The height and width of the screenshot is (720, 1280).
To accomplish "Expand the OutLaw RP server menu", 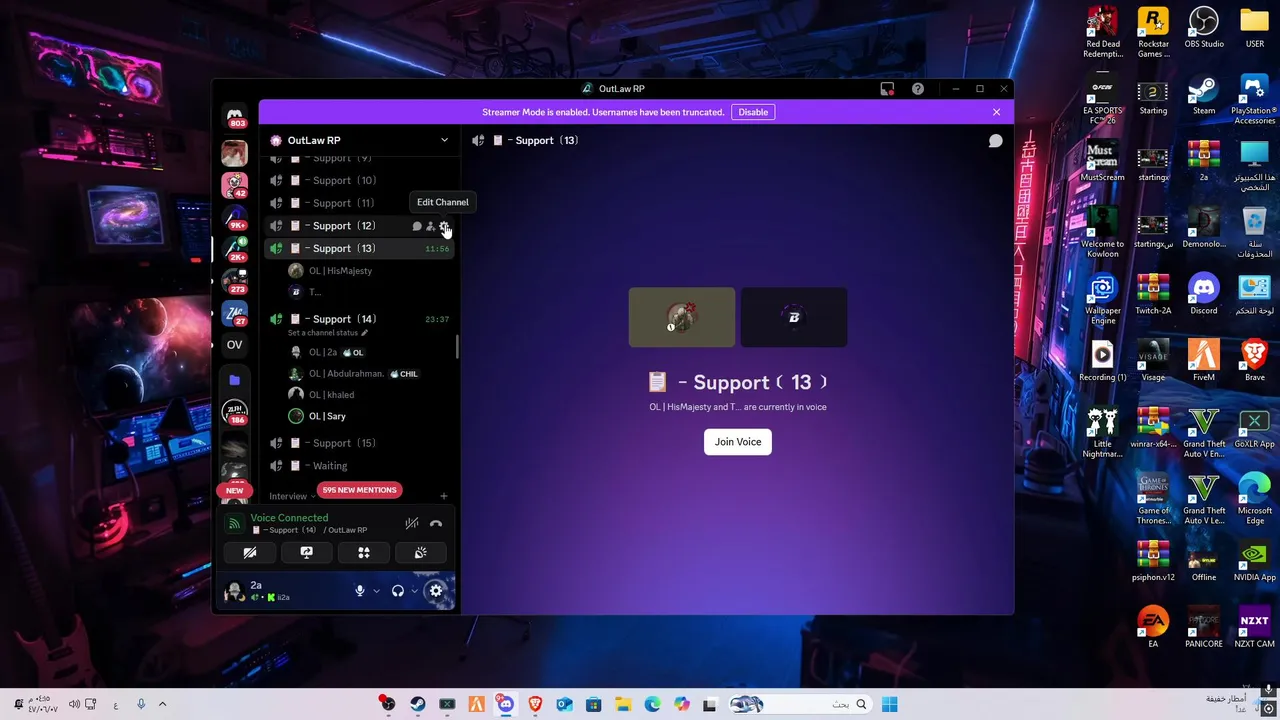I will [x=360, y=140].
